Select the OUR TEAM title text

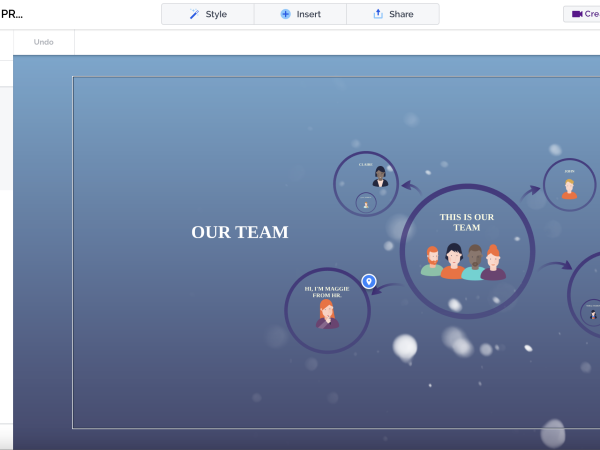click(240, 232)
